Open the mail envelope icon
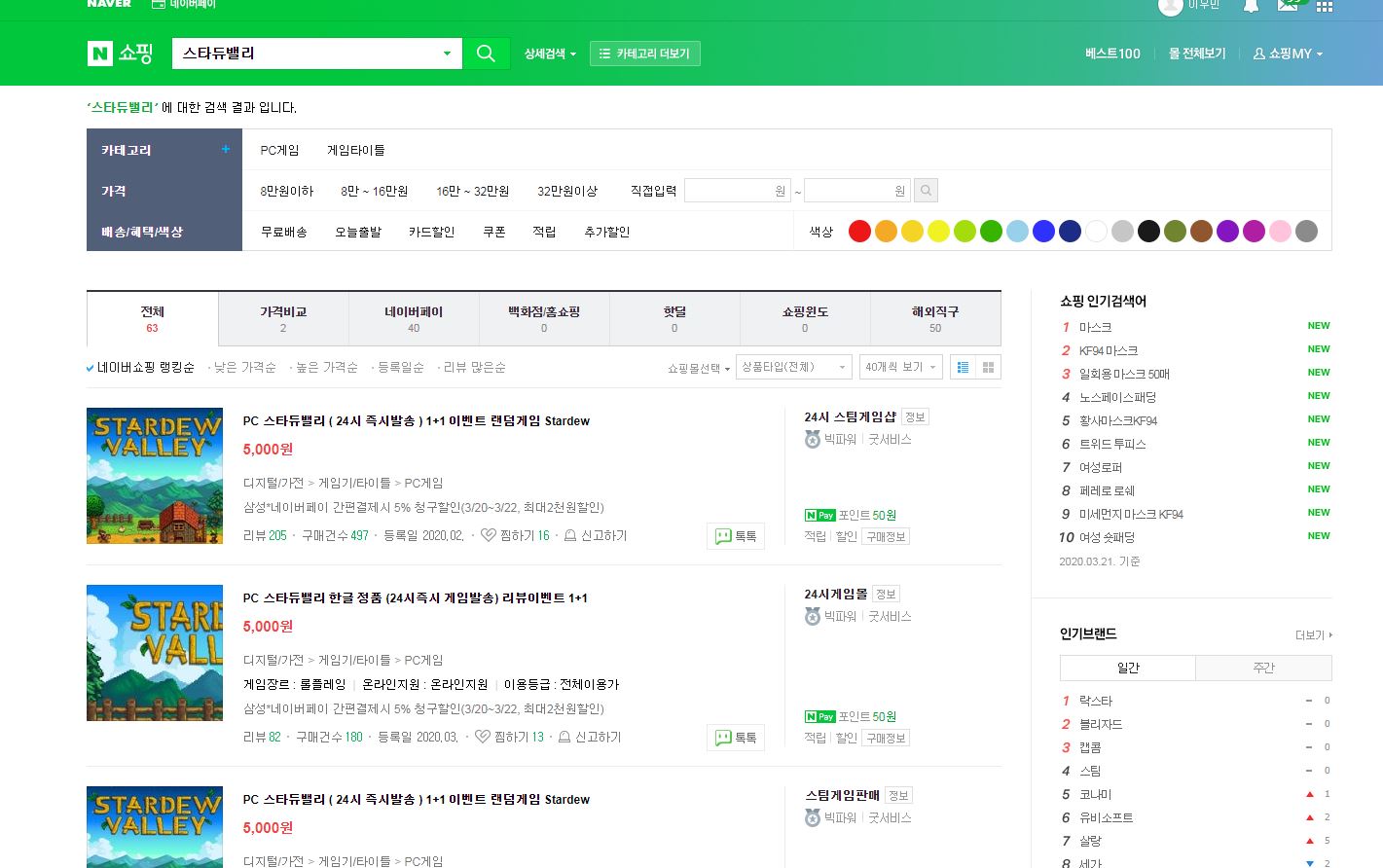Image resolution: width=1383 pixels, height=868 pixels. pyautogui.click(x=1288, y=5)
